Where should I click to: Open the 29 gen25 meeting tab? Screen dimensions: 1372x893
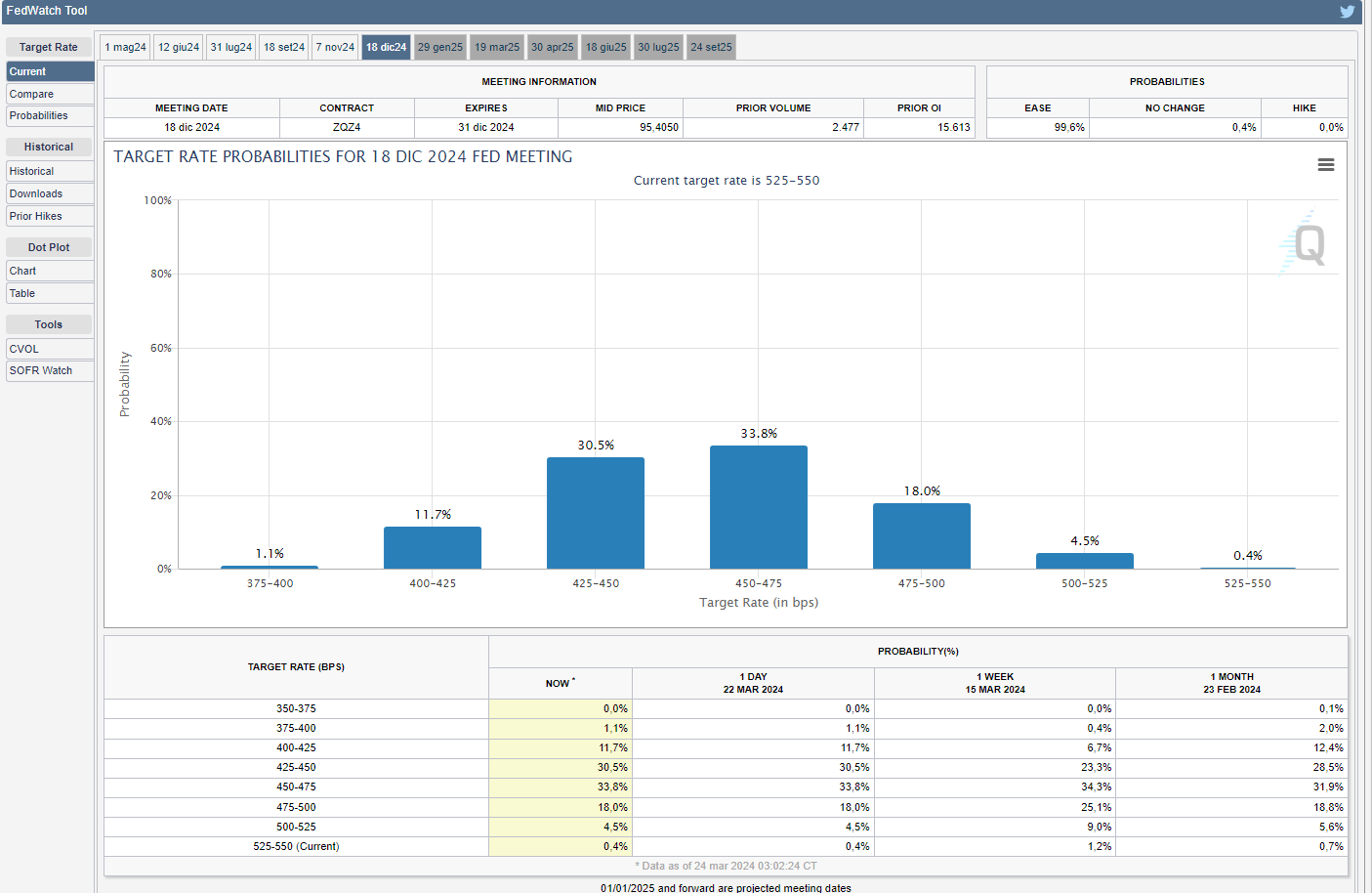point(439,47)
